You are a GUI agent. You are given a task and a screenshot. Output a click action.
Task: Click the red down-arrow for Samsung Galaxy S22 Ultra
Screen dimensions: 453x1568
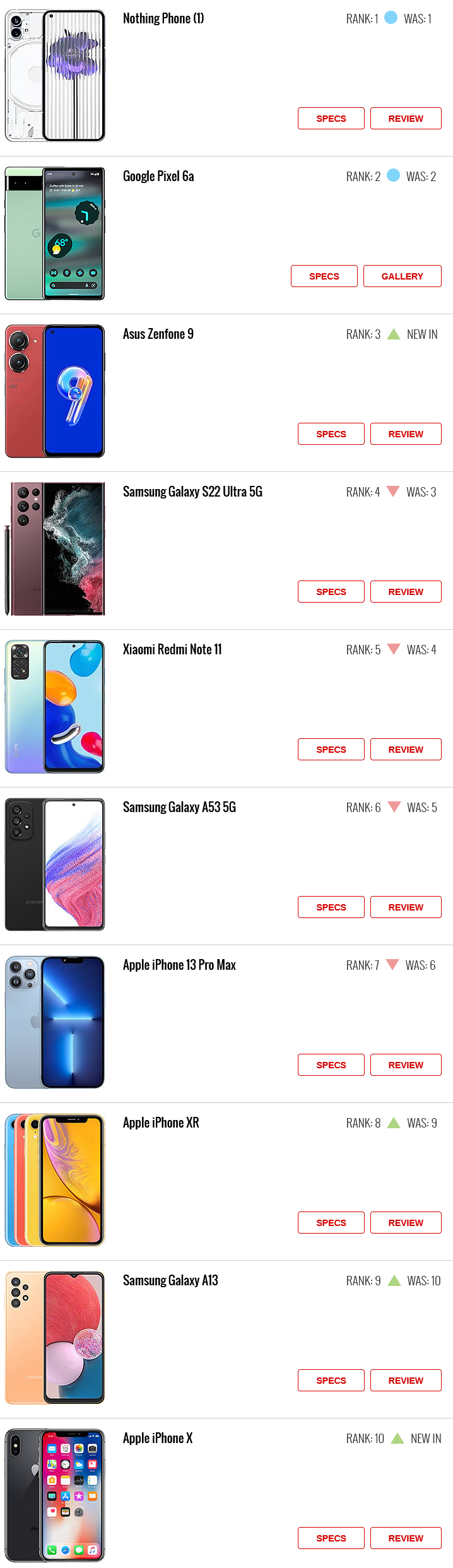pyautogui.click(x=393, y=491)
